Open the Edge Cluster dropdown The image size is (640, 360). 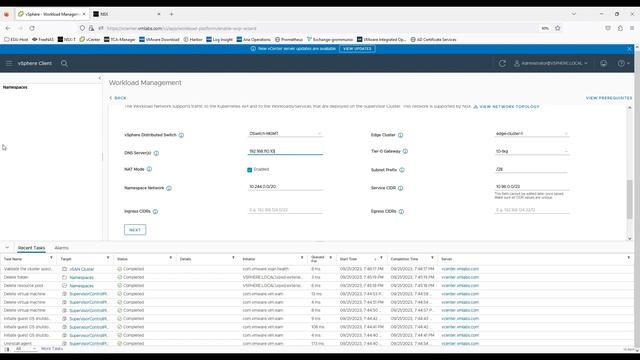point(532,133)
